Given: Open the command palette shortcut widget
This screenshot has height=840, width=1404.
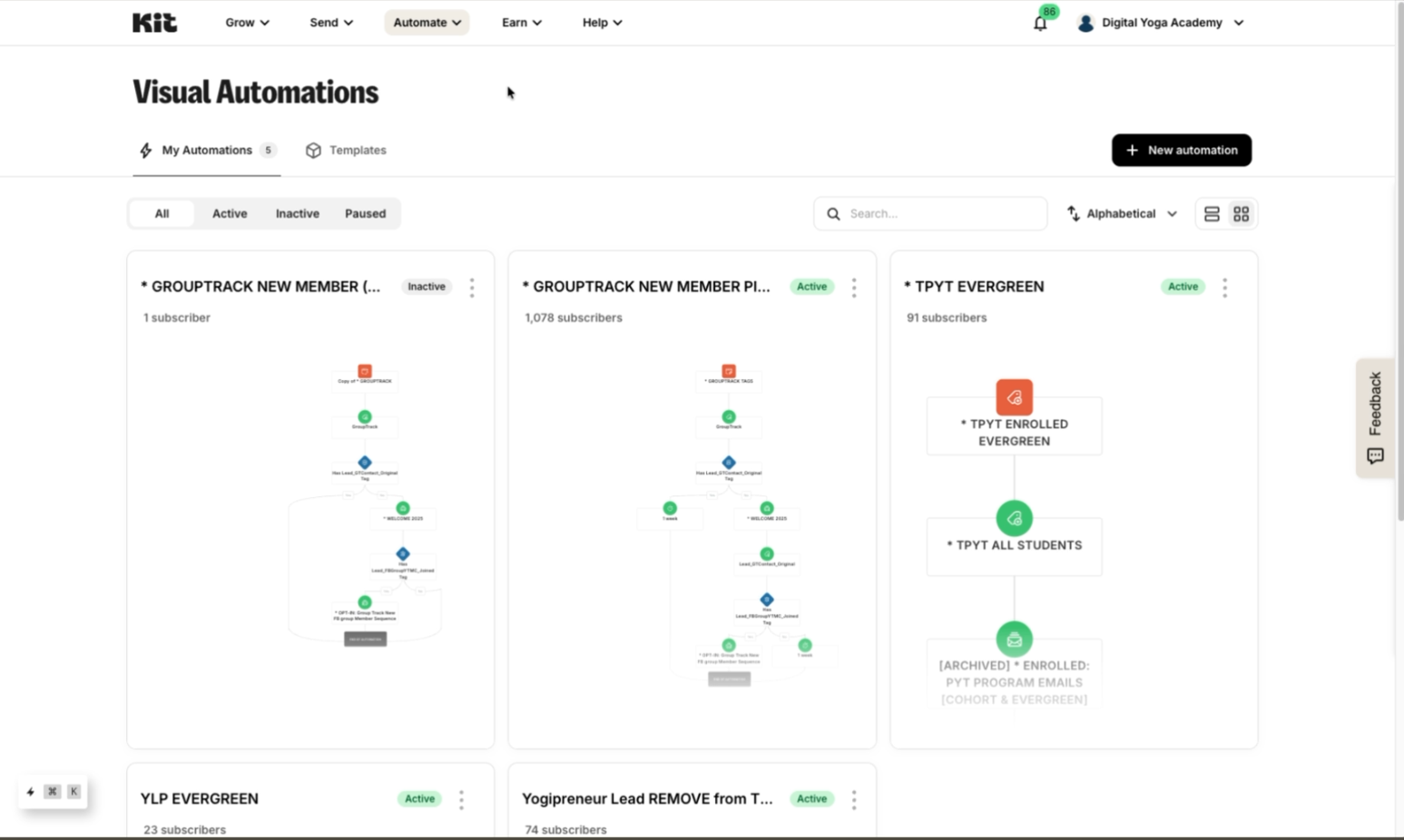Looking at the screenshot, I should coord(53,792).
